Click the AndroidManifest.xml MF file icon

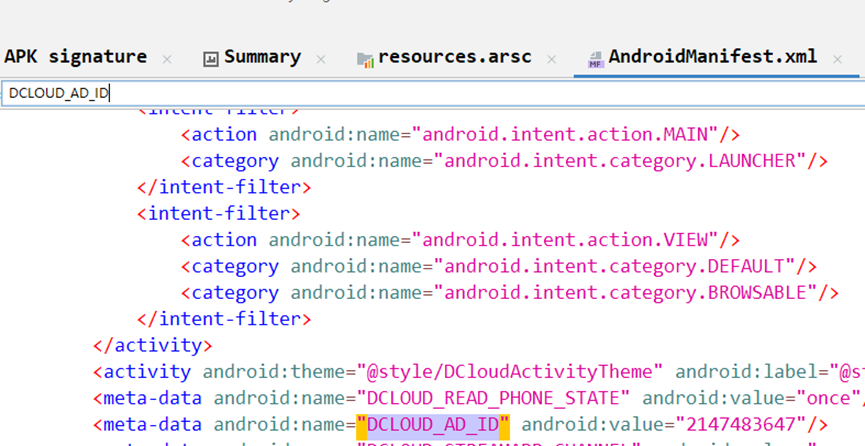[595, 59]
